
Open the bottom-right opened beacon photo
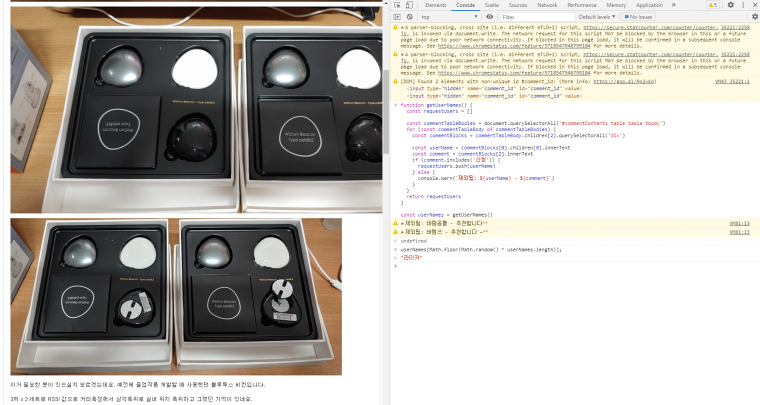[x=259, y=296]
